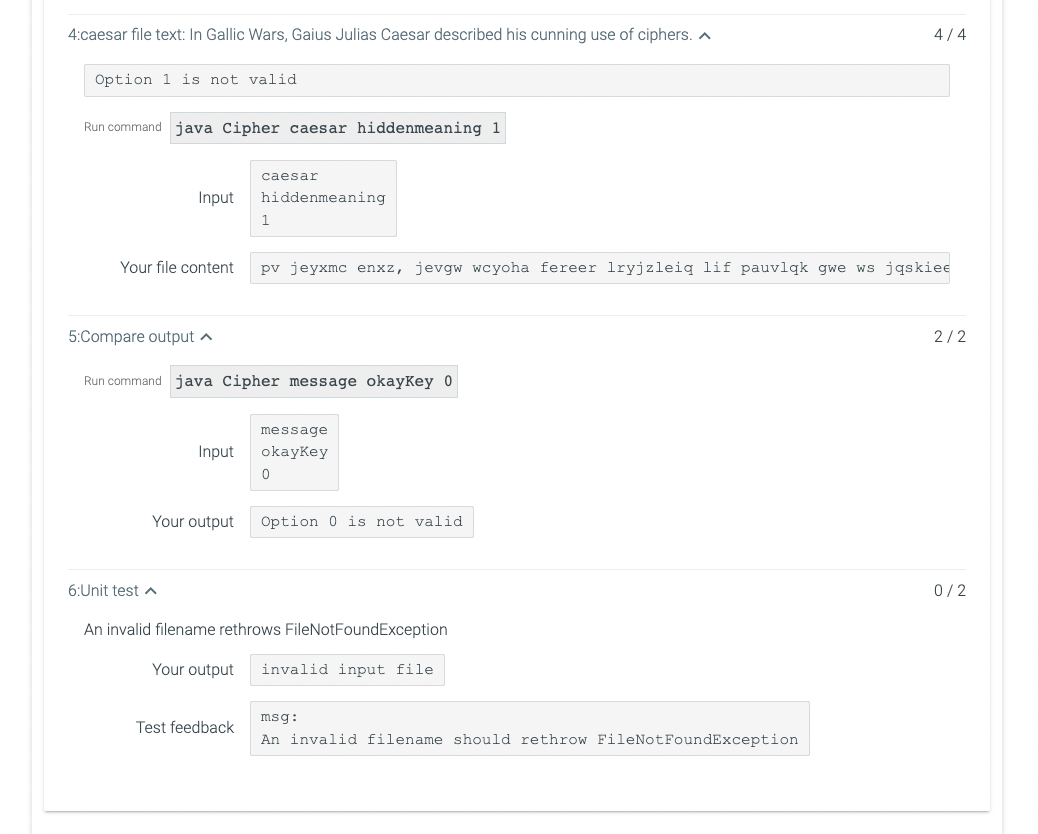Click the "4 / 4" score label

(x=950, y=34)
